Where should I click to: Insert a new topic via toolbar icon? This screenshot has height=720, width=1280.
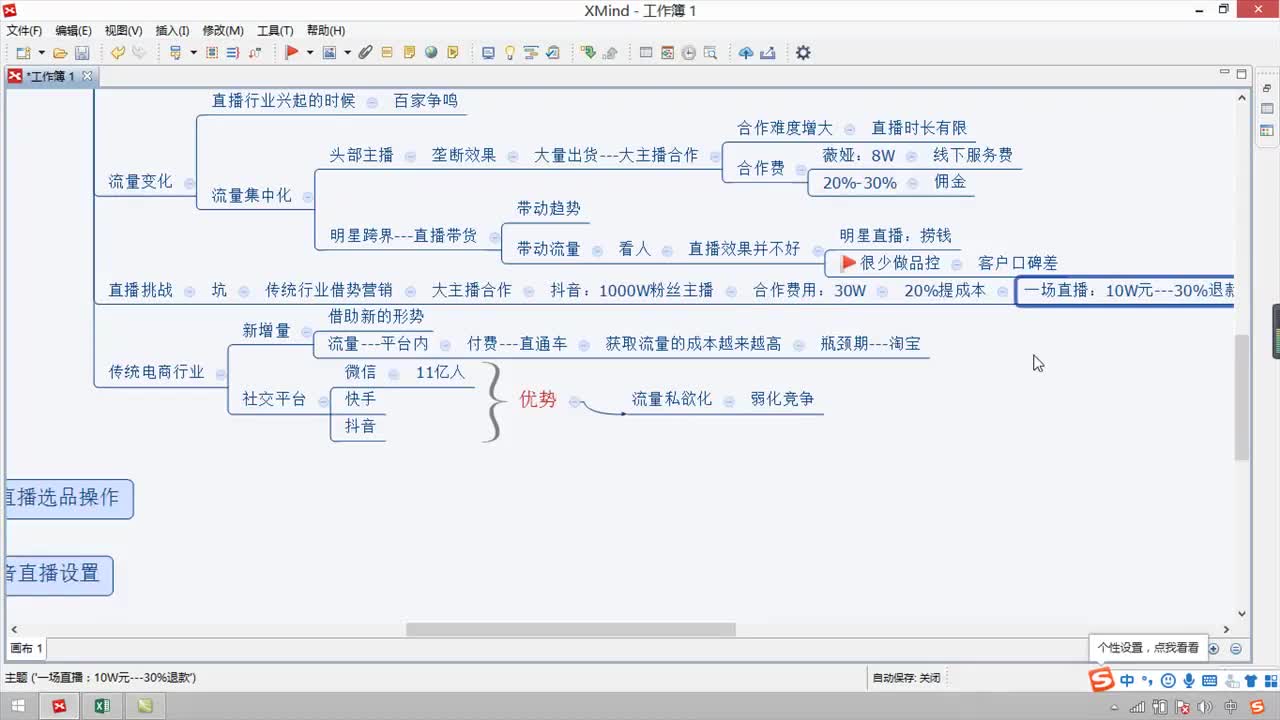pos(176,52)
